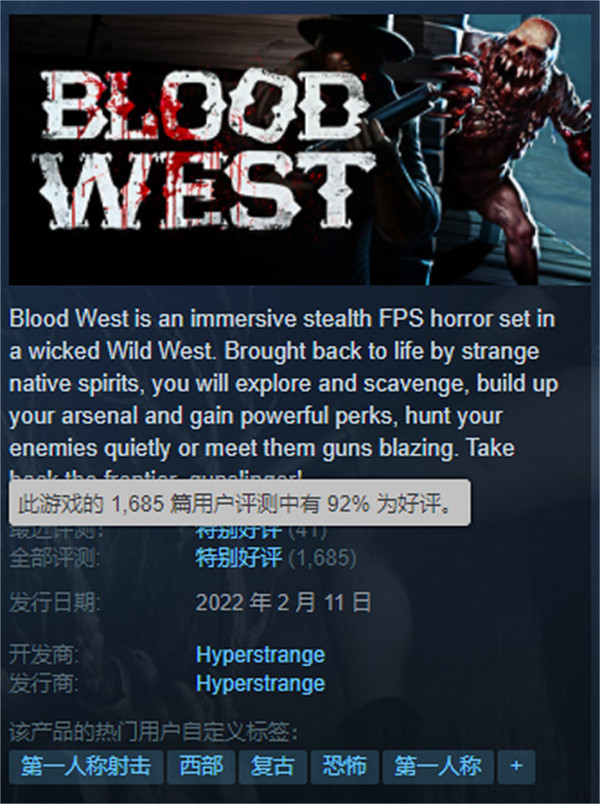
Task: Choose the 复古 tag
Action: [273, 766]
